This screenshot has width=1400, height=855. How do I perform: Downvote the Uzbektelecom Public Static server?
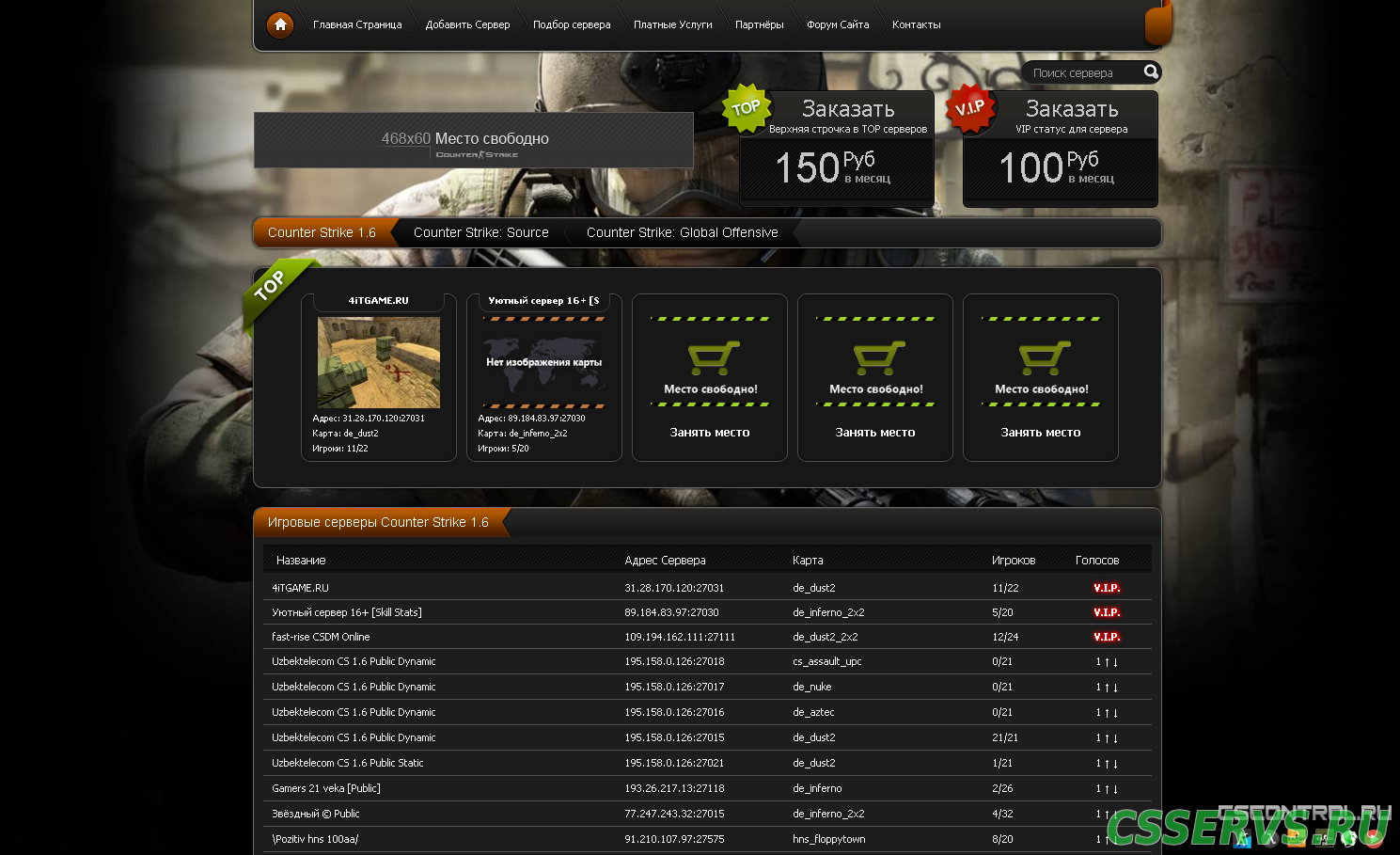pos(1115,764)
